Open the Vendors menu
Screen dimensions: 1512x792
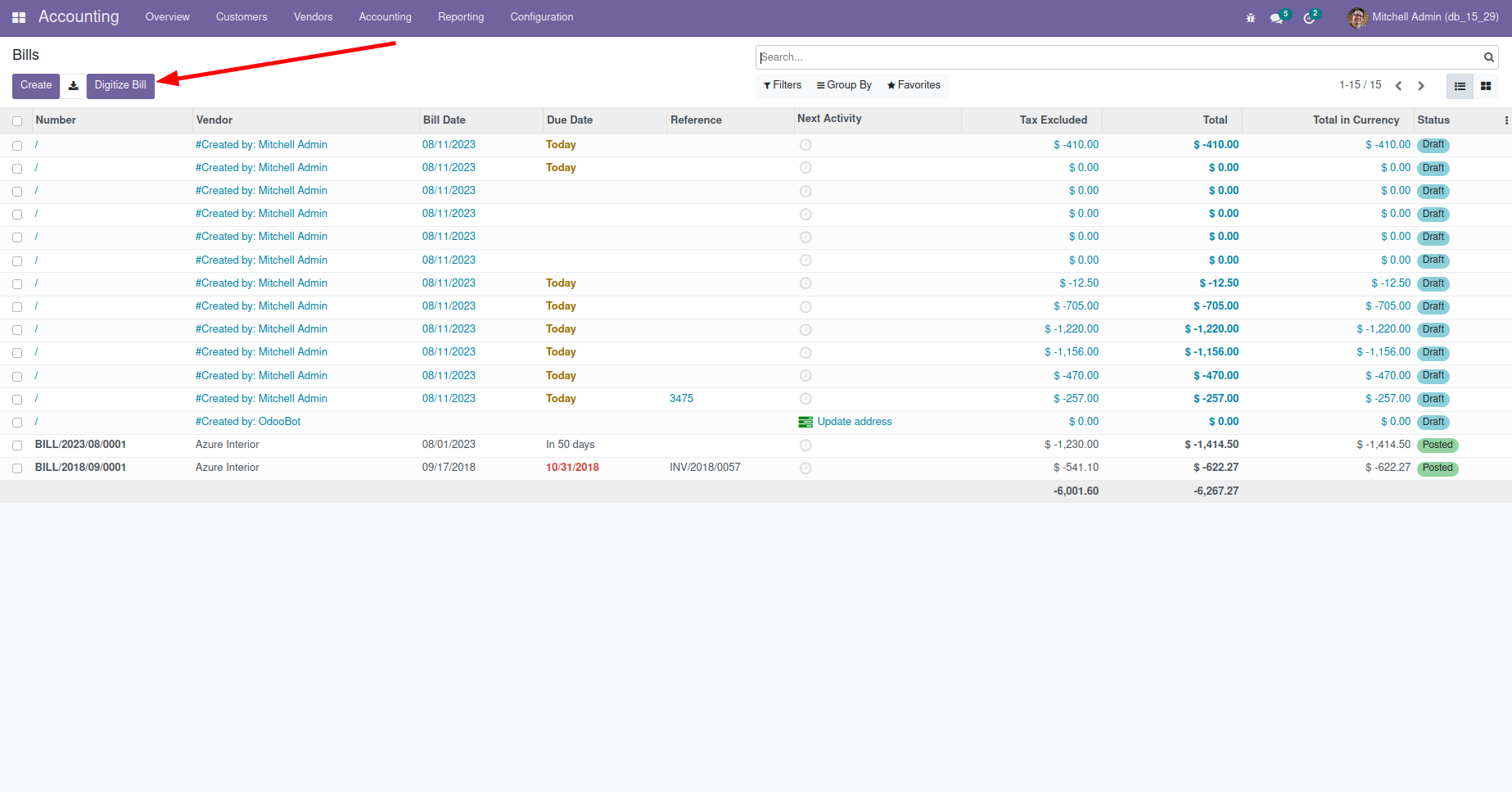(313, 17)
